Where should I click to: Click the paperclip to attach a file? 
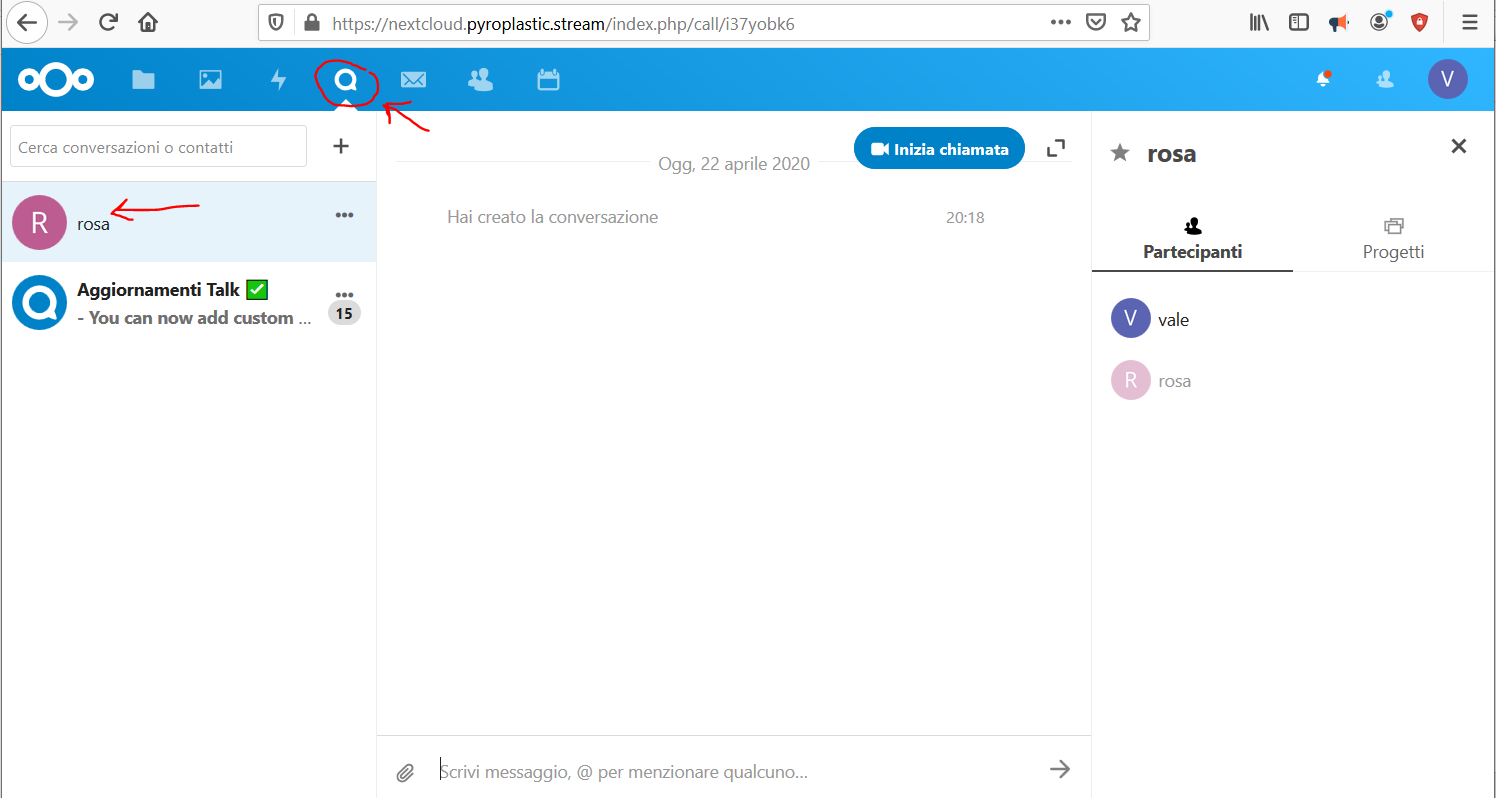tap(405, 772)
